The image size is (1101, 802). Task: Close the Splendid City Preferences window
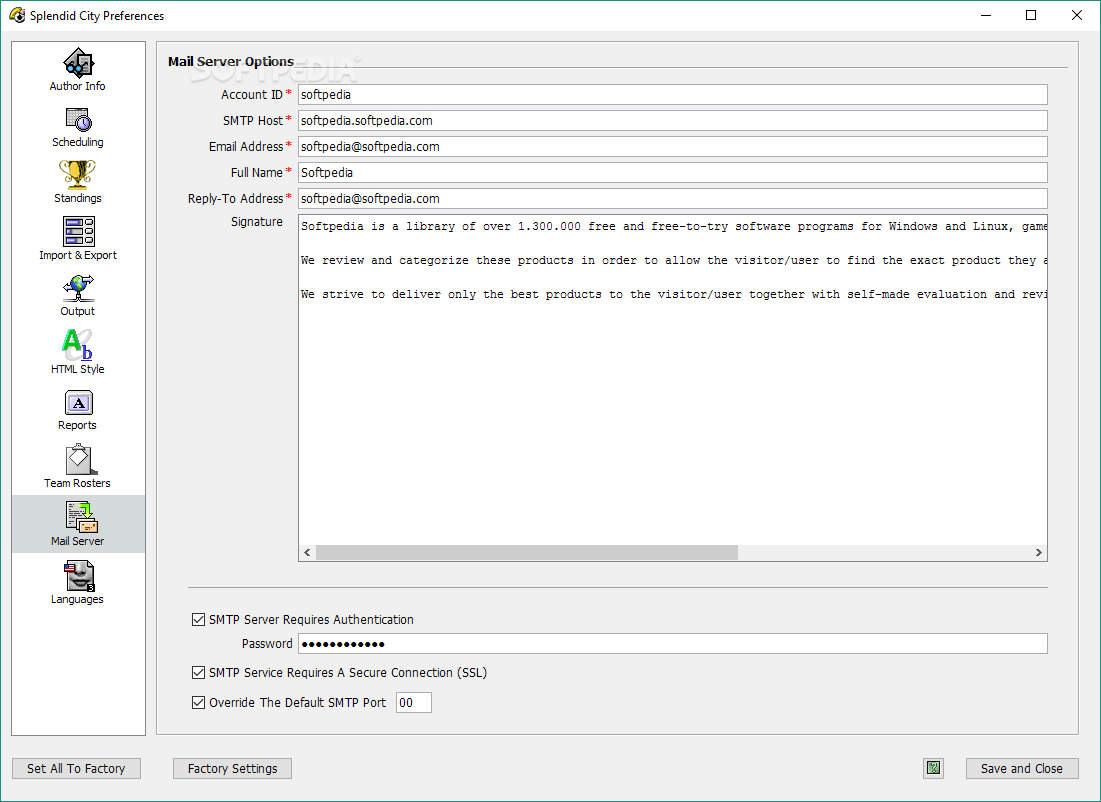click(x=1076, y=15)
